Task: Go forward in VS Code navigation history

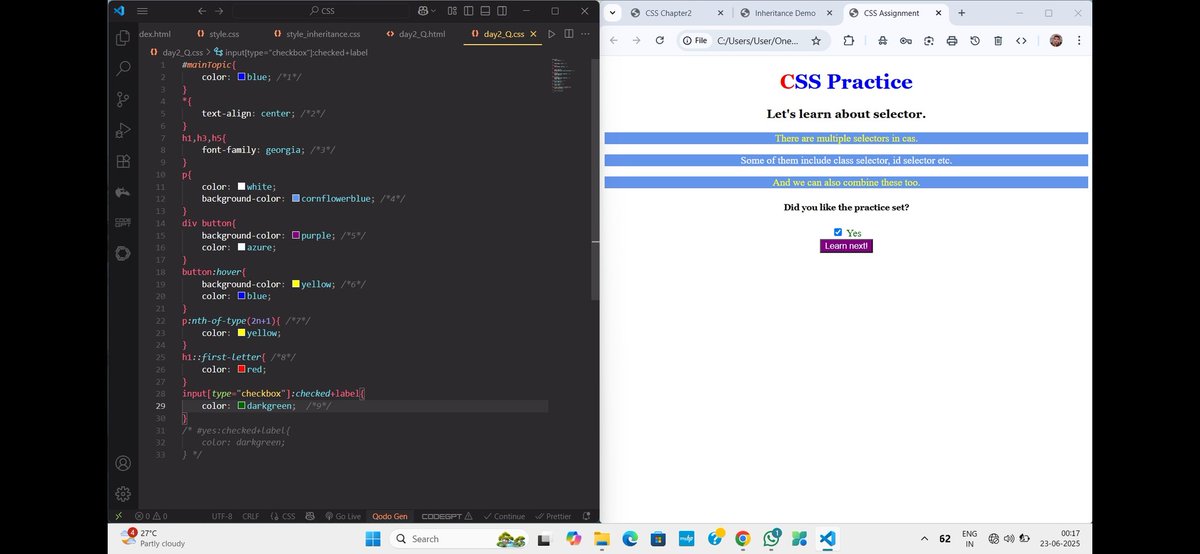Action: click(x=219, y=11)
